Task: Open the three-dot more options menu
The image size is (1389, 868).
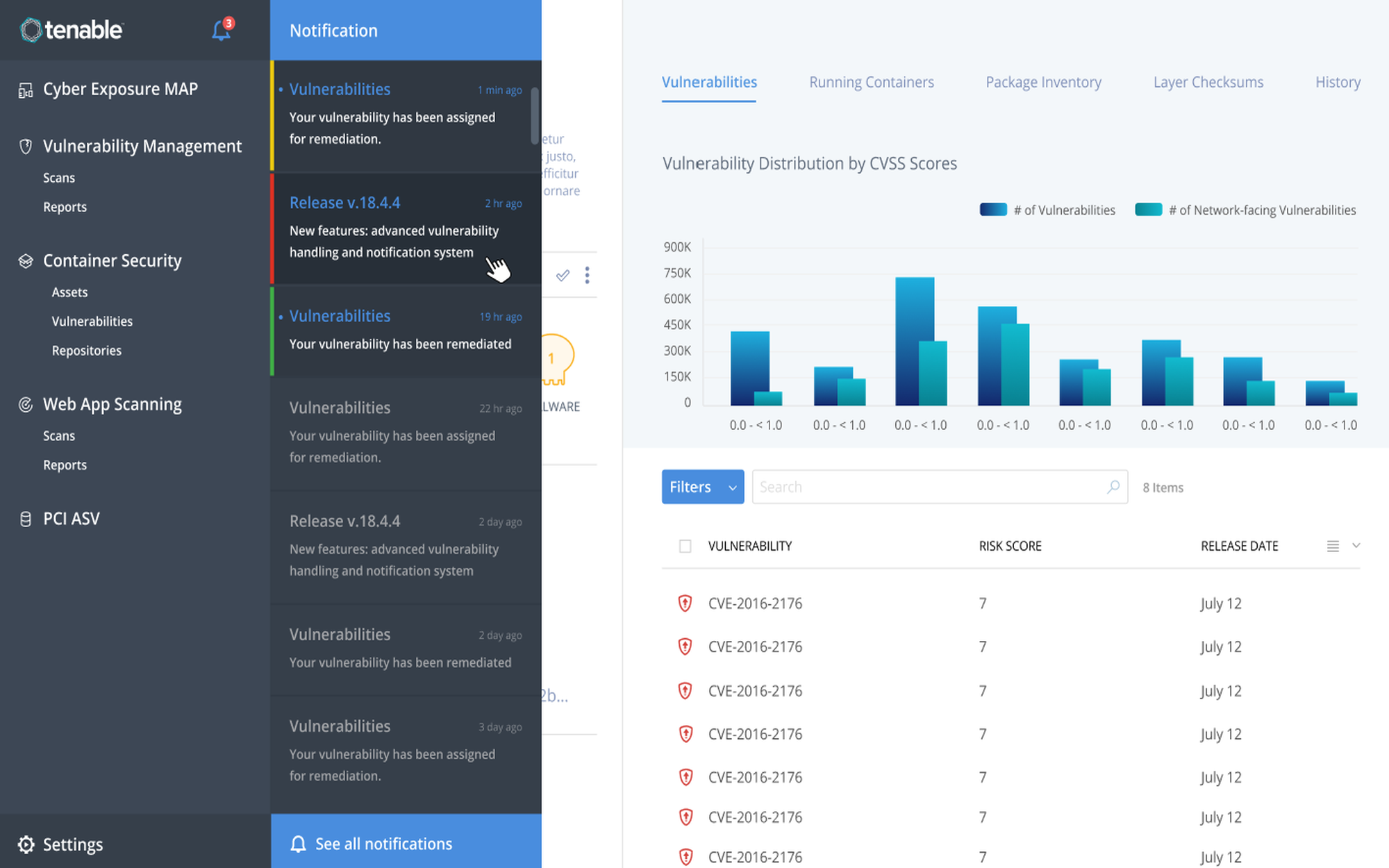Action: [588, 276]
